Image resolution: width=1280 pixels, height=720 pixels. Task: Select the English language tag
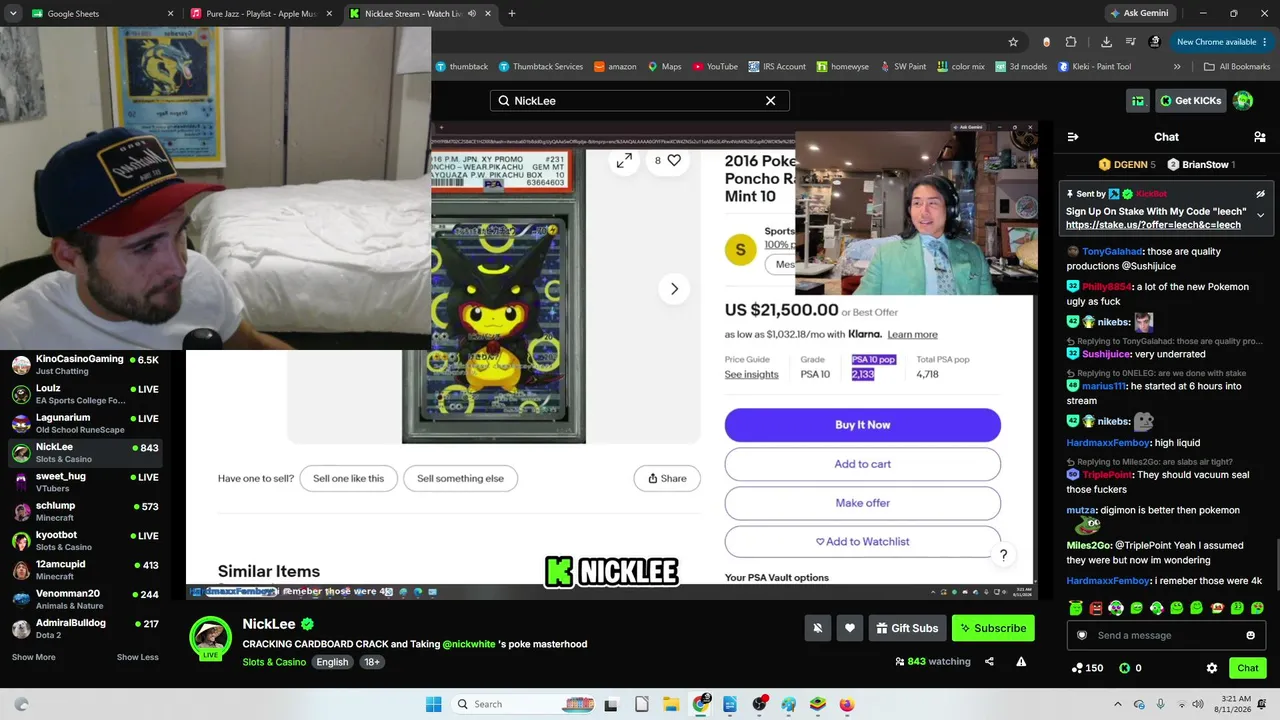point(332,662)
